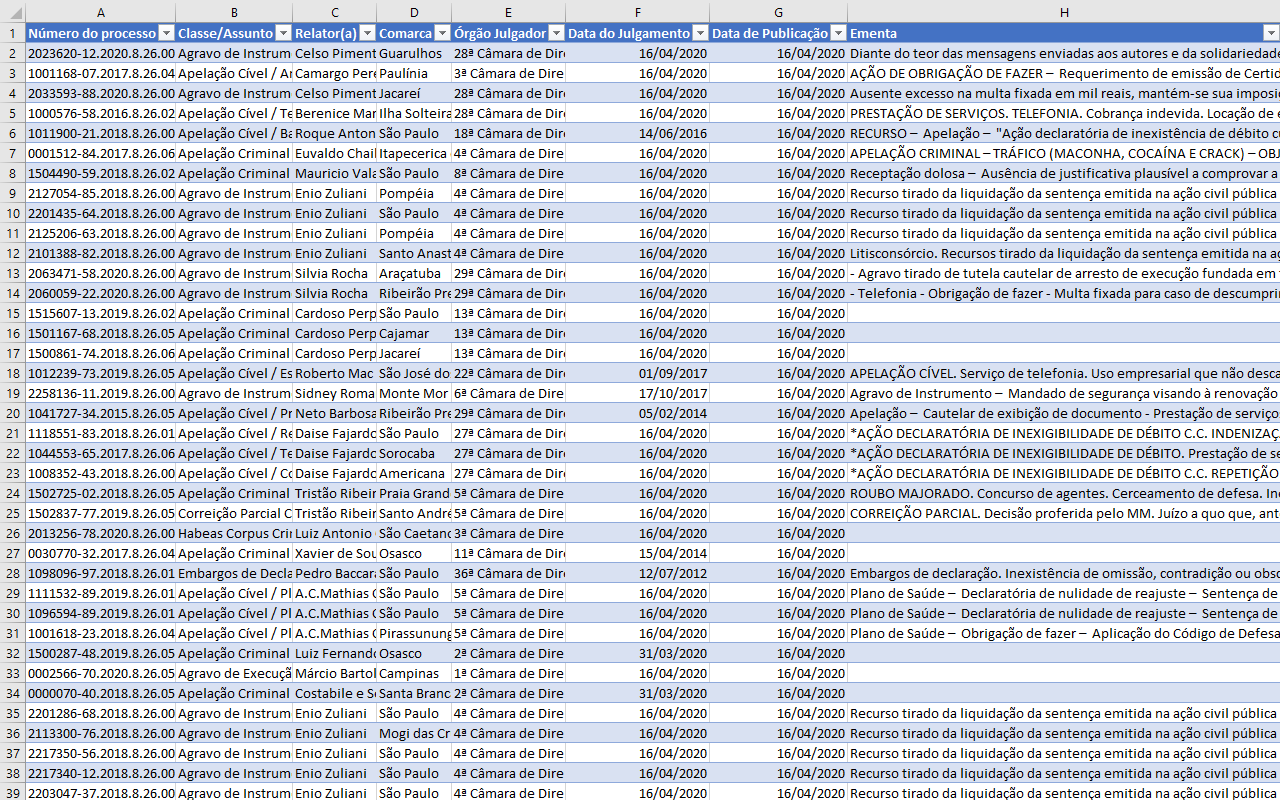Select row 1 header
1280x800 pixels.
point(13,33)
